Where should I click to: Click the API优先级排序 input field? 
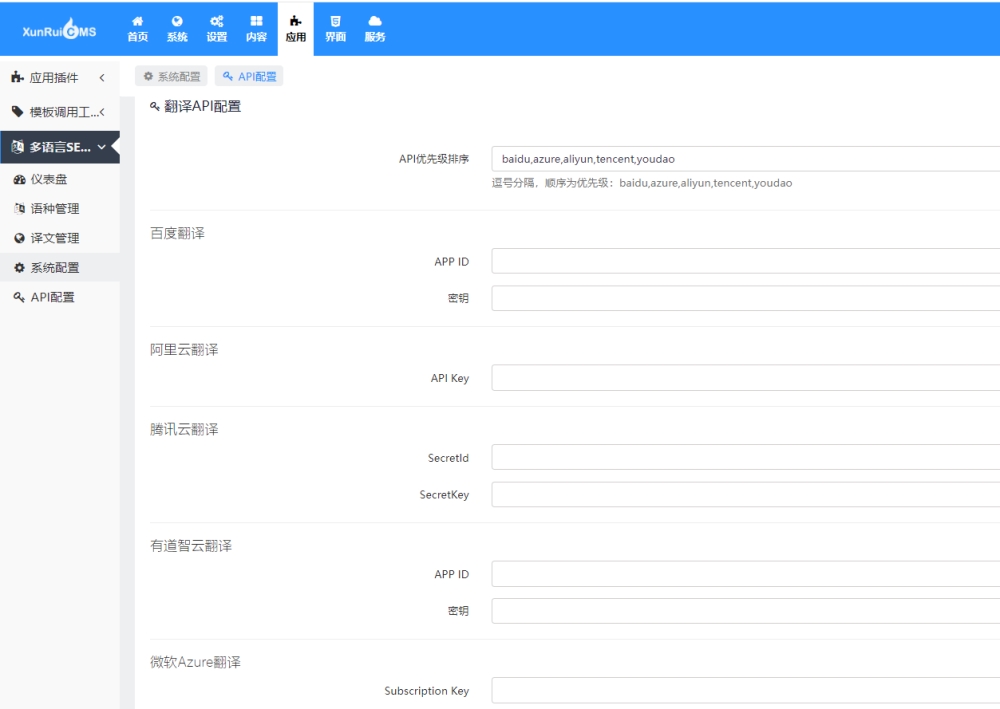[x=746, y=159]
